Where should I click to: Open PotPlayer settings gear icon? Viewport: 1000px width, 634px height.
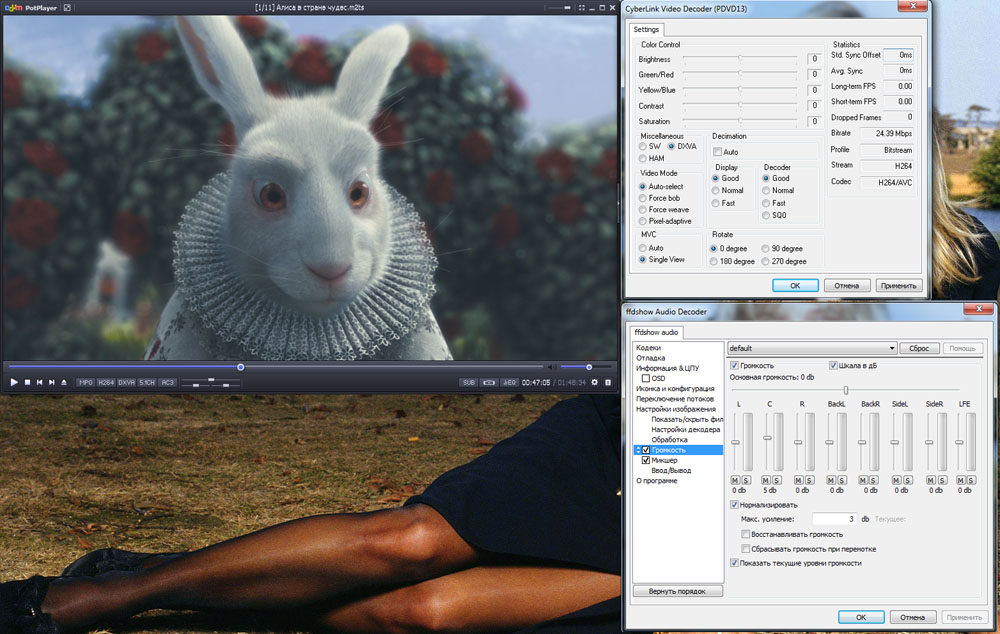[x=594, y=382]
